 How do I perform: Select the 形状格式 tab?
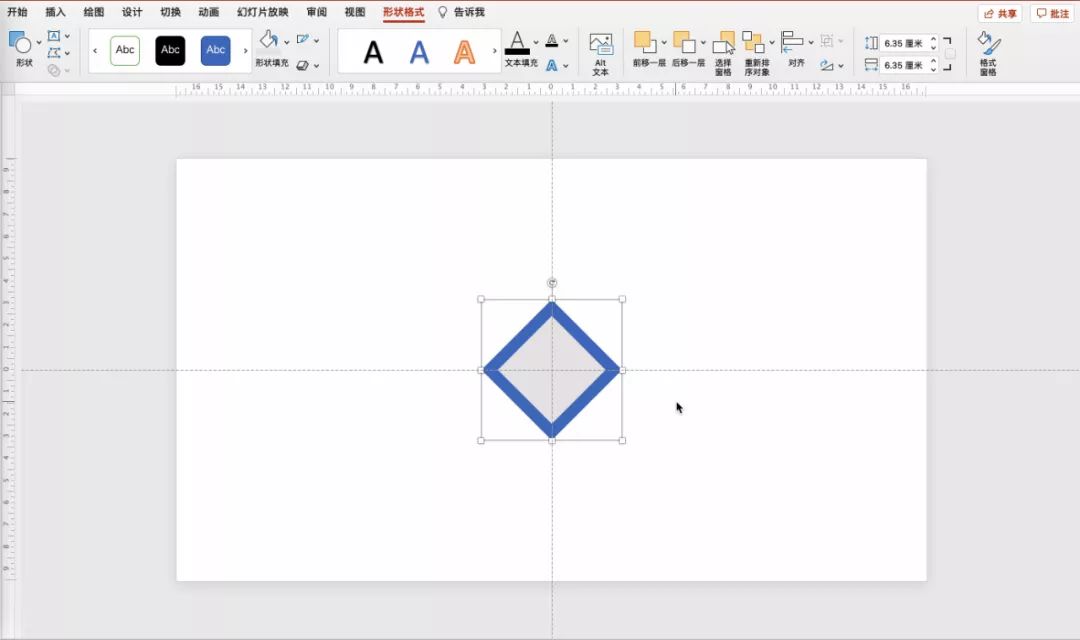coord(404,12)
